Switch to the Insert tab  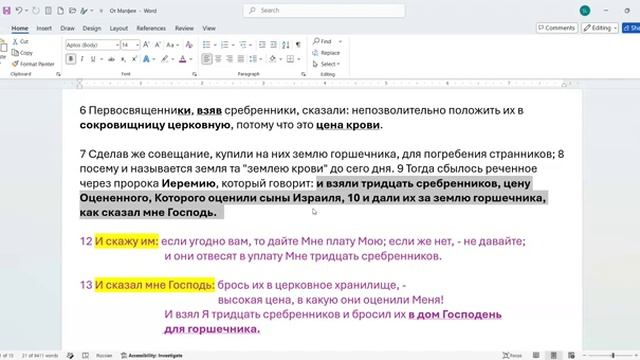[44, 28]
